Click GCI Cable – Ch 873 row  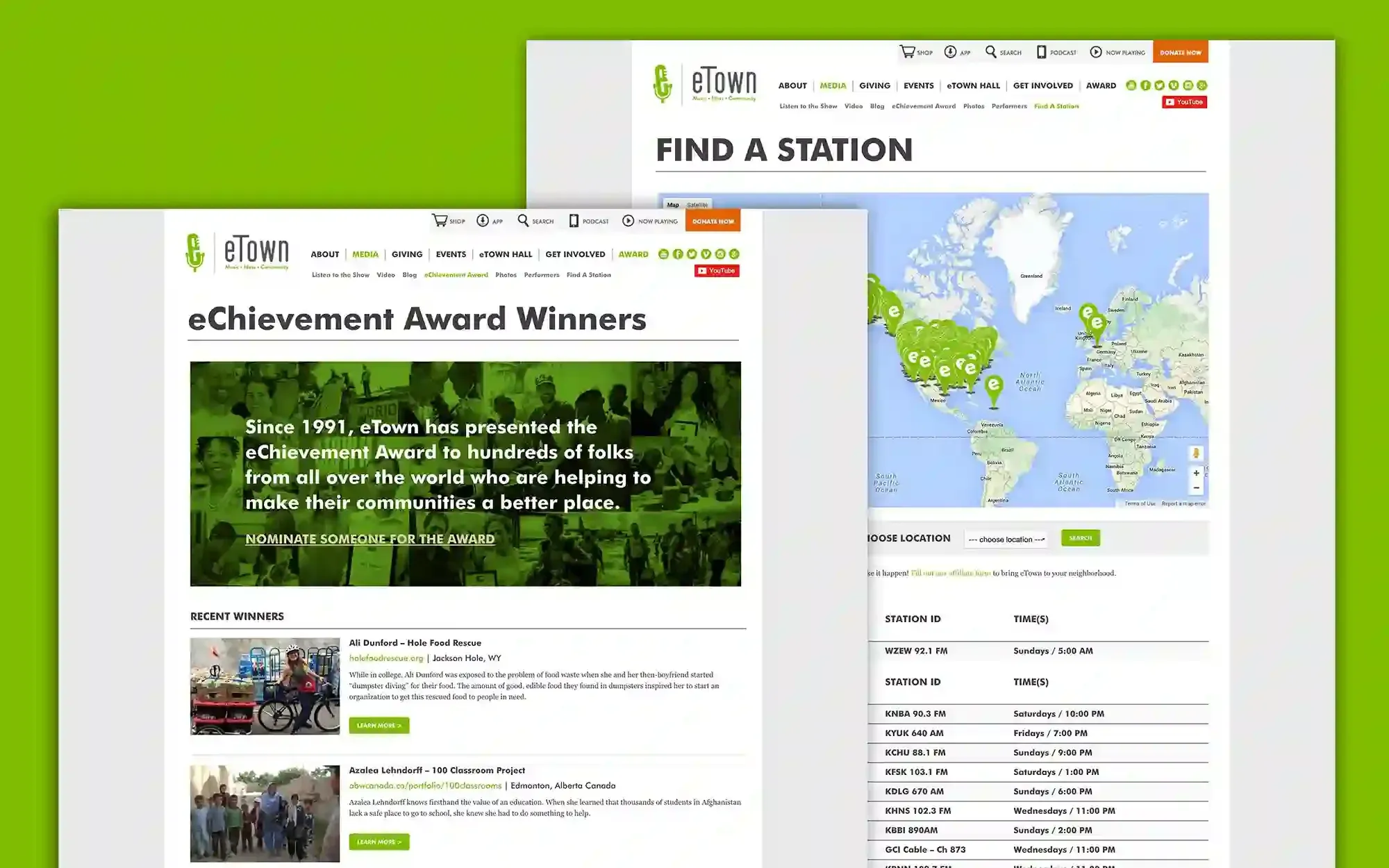(1038, 850)
